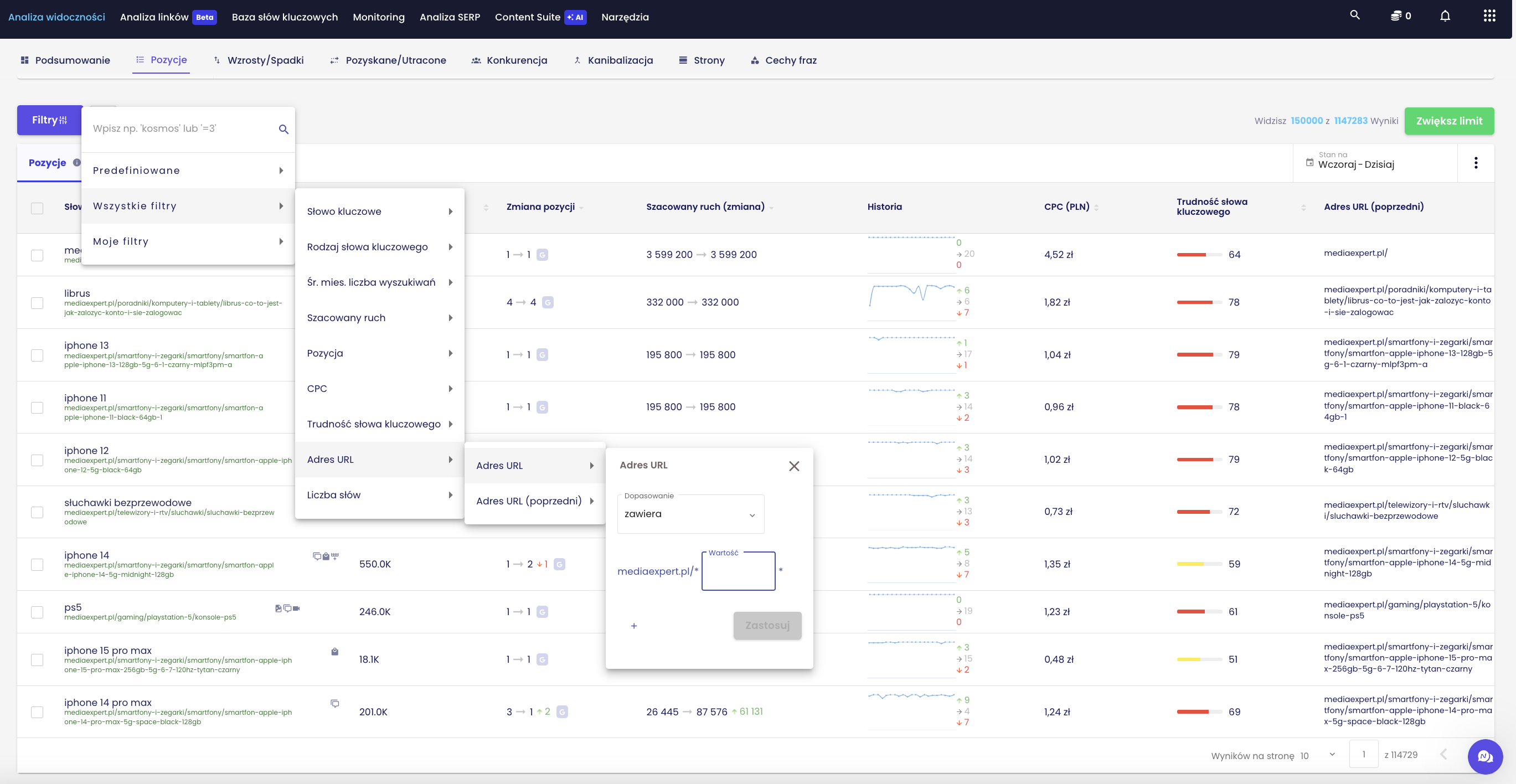Select checkbox for librus row
This screenshot has width=1516, height=784.
37,303
